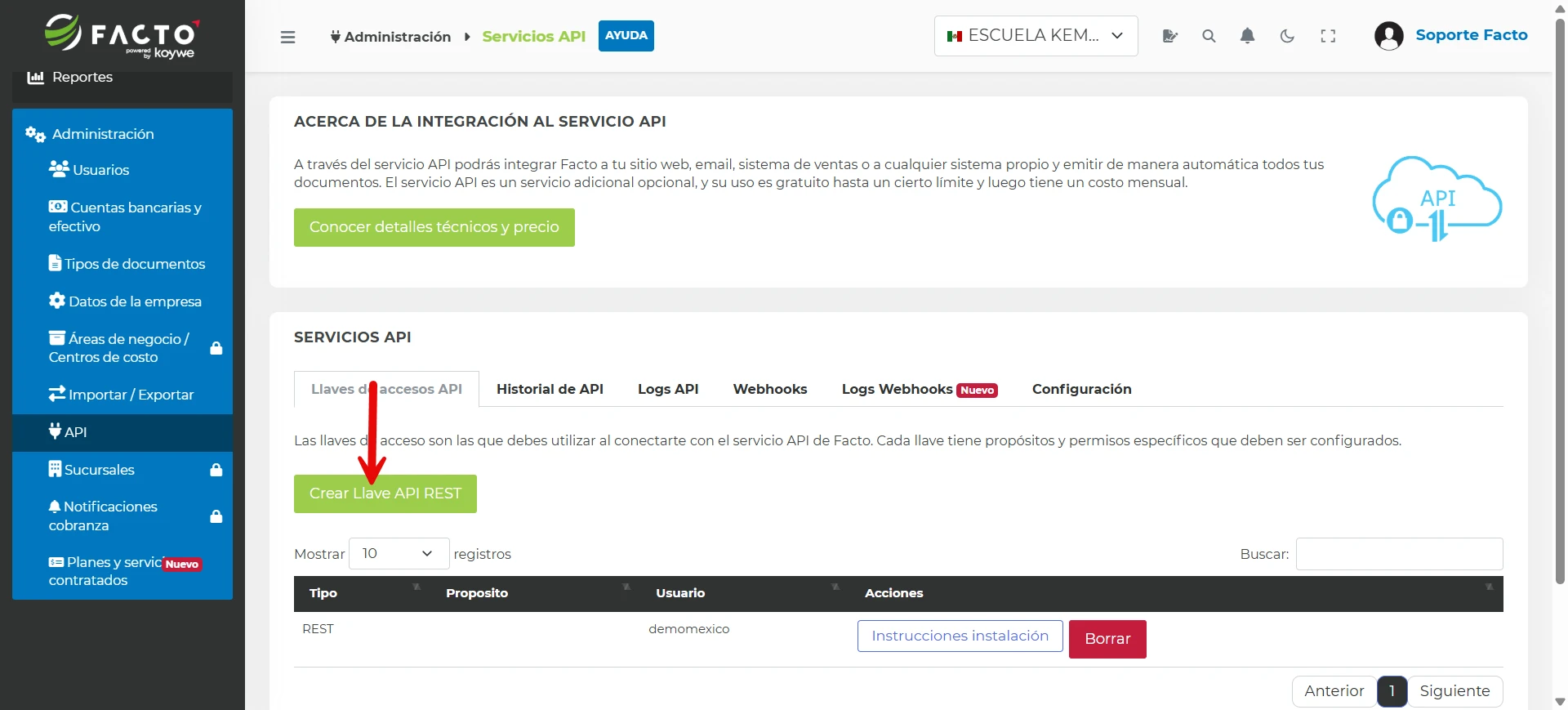
Task: Switch to the Configuración tab
Action: pos(1081,389)
